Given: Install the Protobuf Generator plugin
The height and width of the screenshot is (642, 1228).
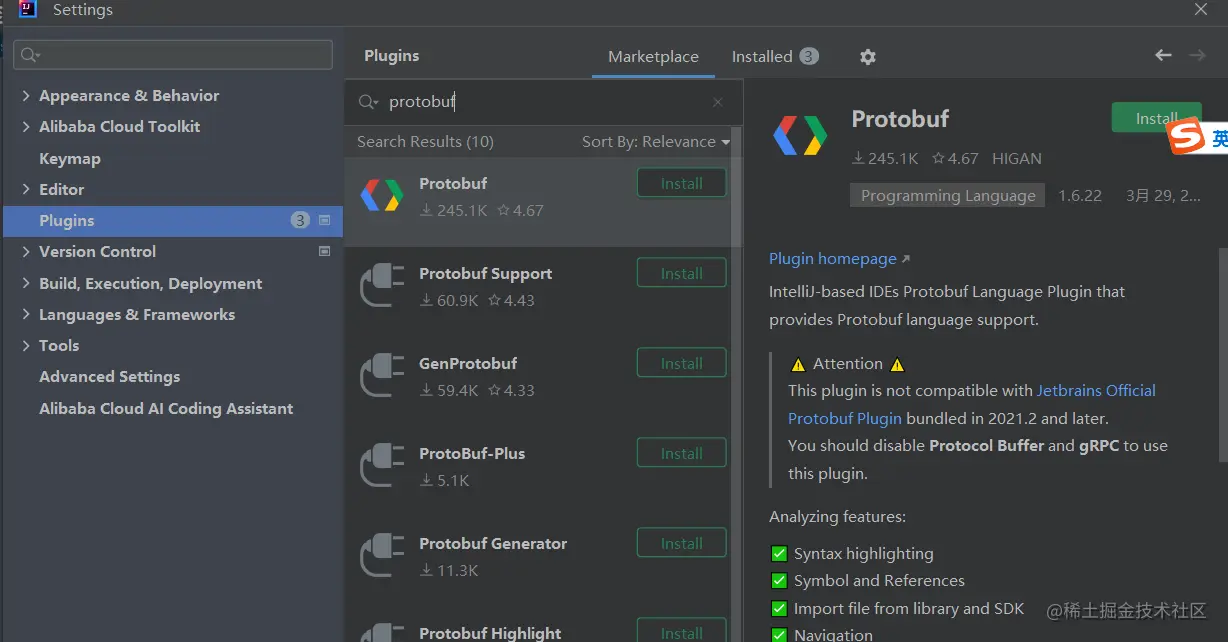Looking at the screenshot, I should (682, 543).
